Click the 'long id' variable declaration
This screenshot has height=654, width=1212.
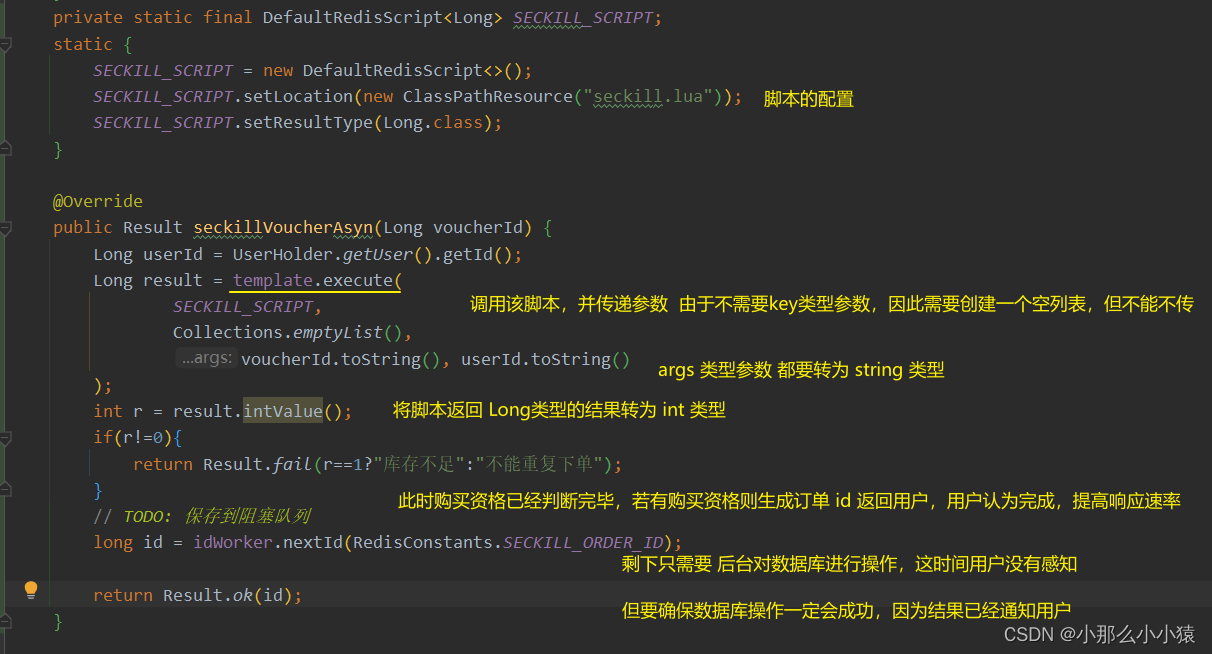(x=127, y=542)
